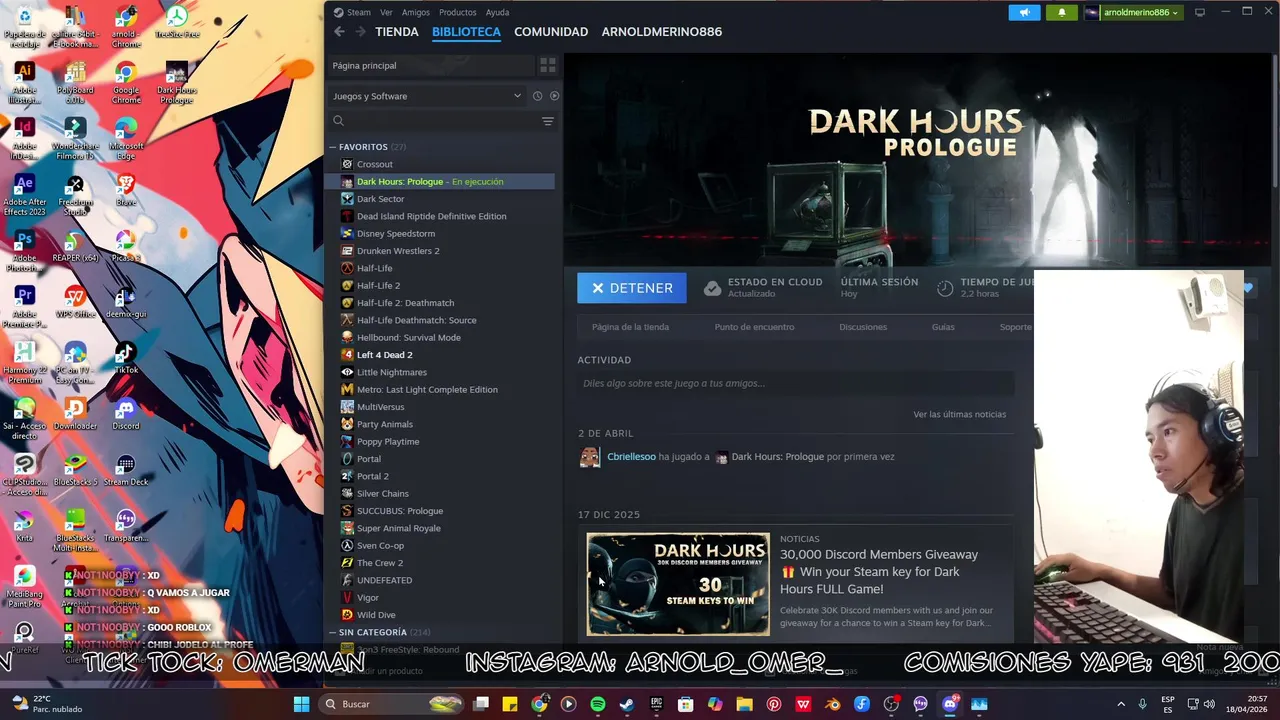Open the arnoldmerino886 account dropdown
1280x720 pixels.
click(1132, 12)
